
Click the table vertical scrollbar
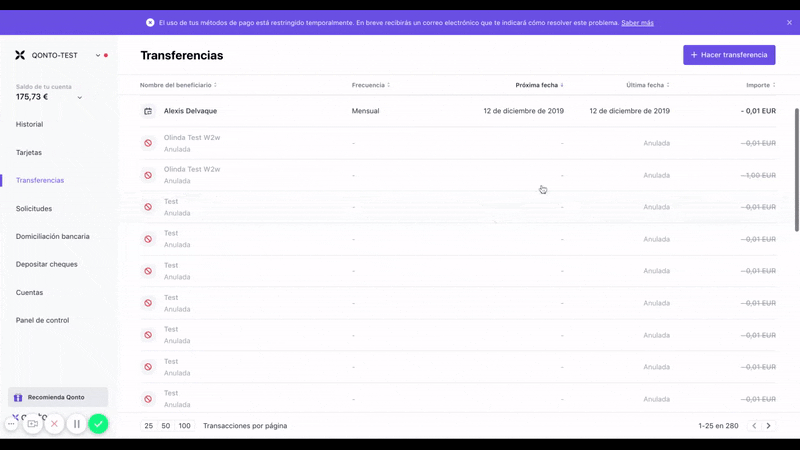(796, 170)
